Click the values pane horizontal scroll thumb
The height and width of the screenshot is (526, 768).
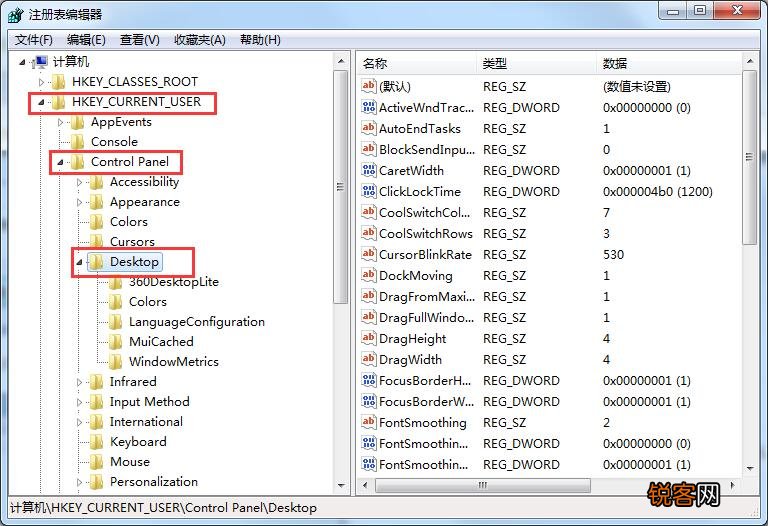(482, 485)
